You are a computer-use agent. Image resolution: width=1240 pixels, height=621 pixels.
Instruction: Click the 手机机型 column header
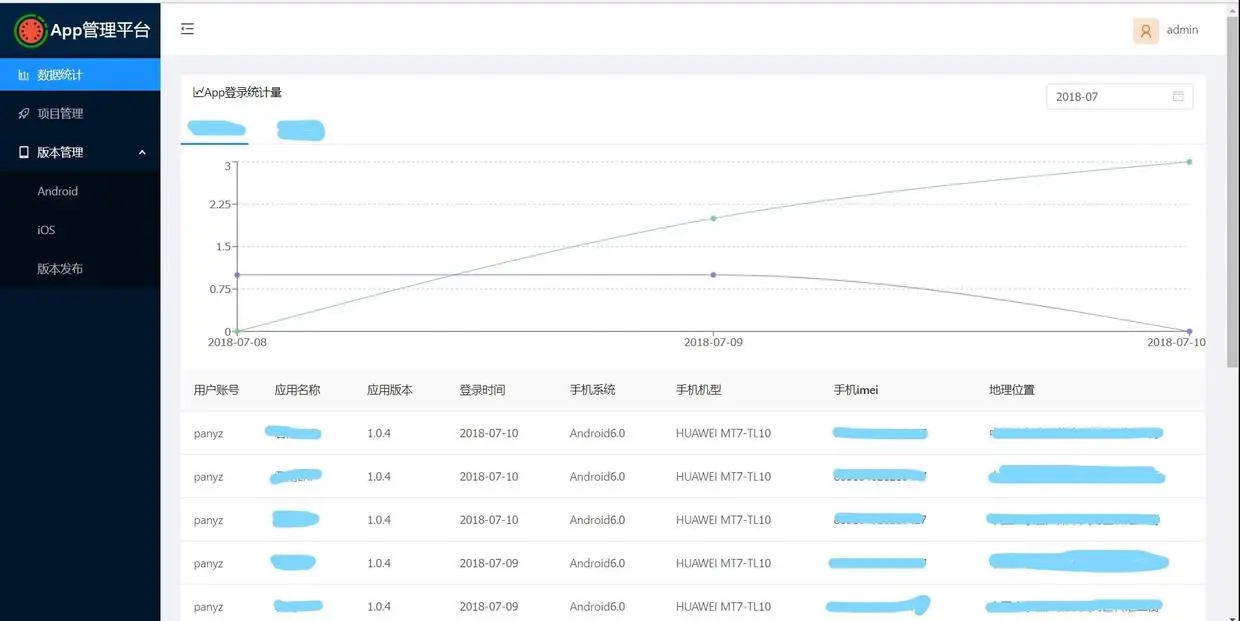(x=699, y=390)
